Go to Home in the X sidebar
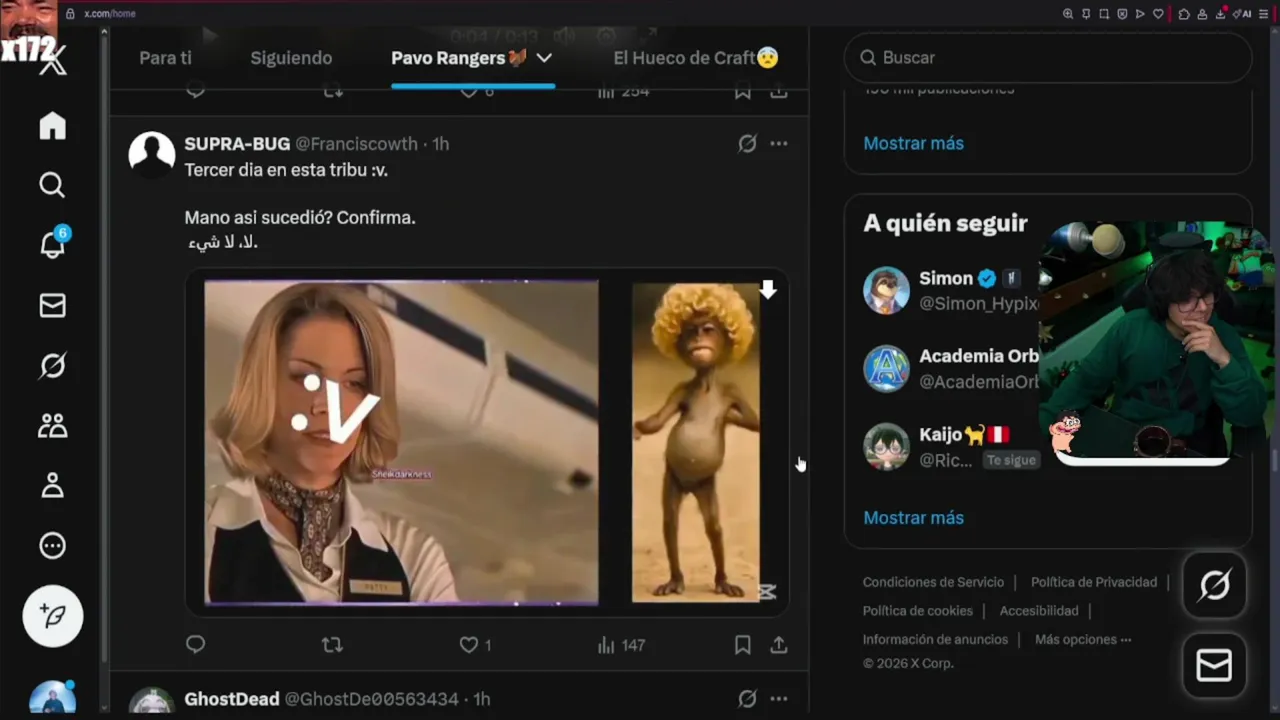The image size is (1280, 720). pyautogui.click(x=52, y=125)
